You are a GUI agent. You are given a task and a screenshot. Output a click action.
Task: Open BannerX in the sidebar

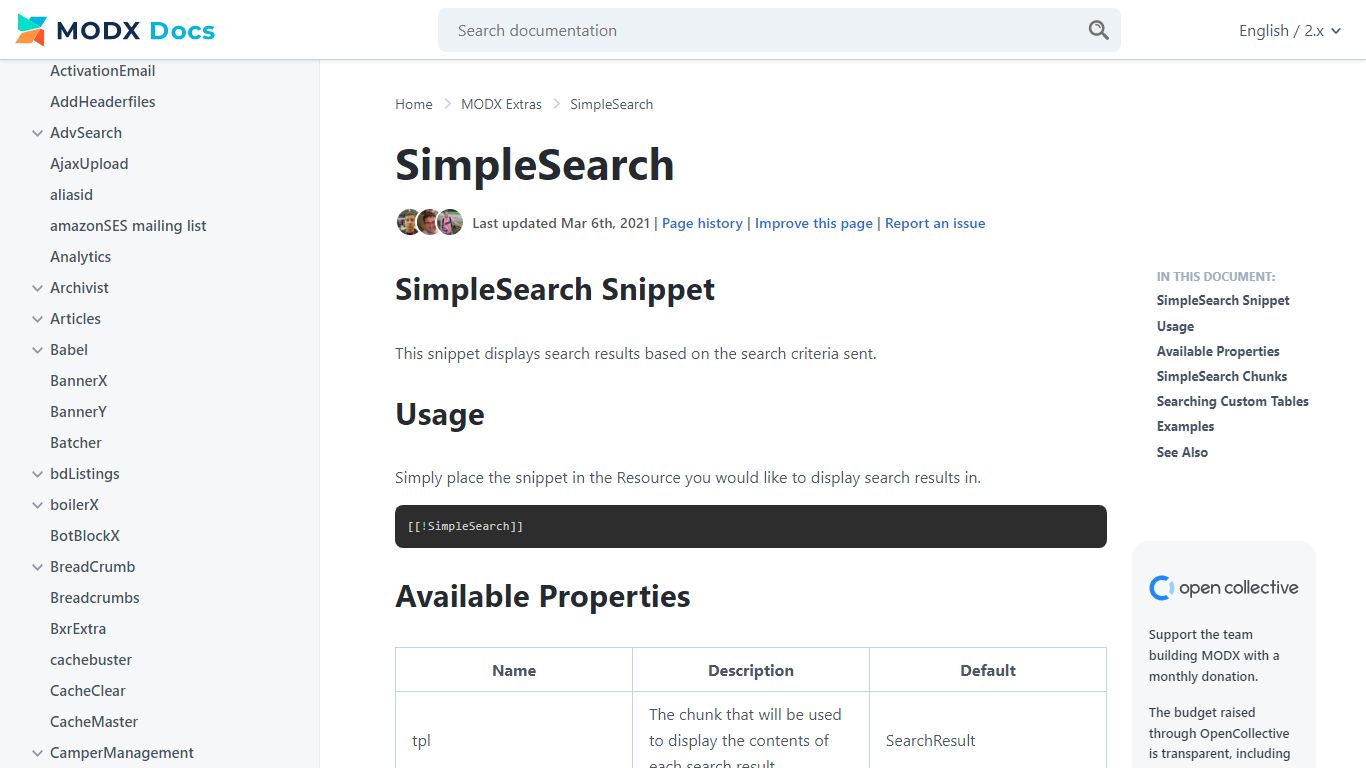point(78,381)
